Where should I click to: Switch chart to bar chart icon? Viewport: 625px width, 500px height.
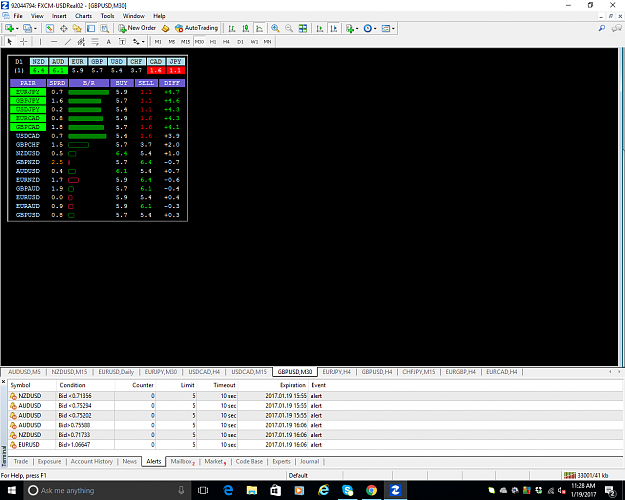coord(232,28)
